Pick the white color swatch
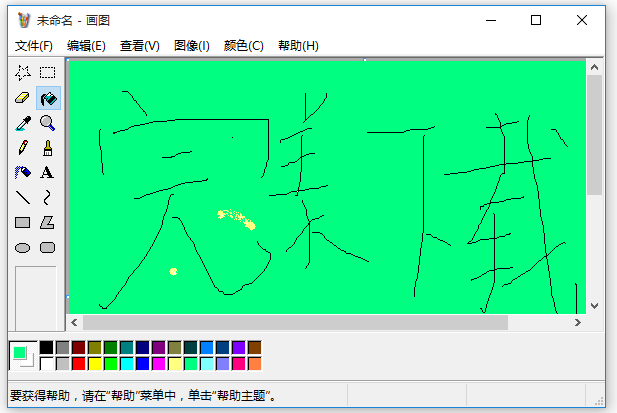This screenshot has width=617, height=413. pyautogui.click(x=46, y=364)
